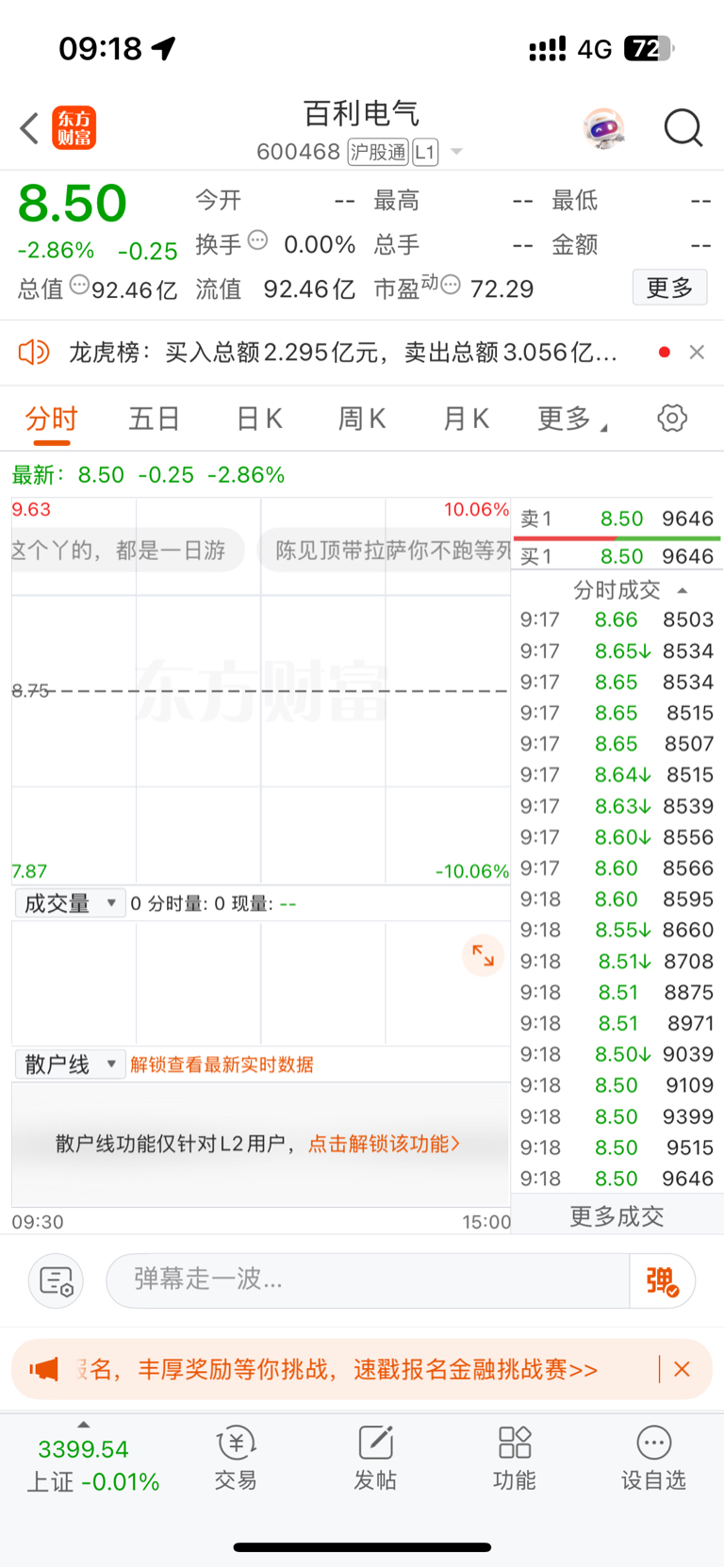Tap the back arrow icon
Screen dimensions: 724x1568
(29, 128)
